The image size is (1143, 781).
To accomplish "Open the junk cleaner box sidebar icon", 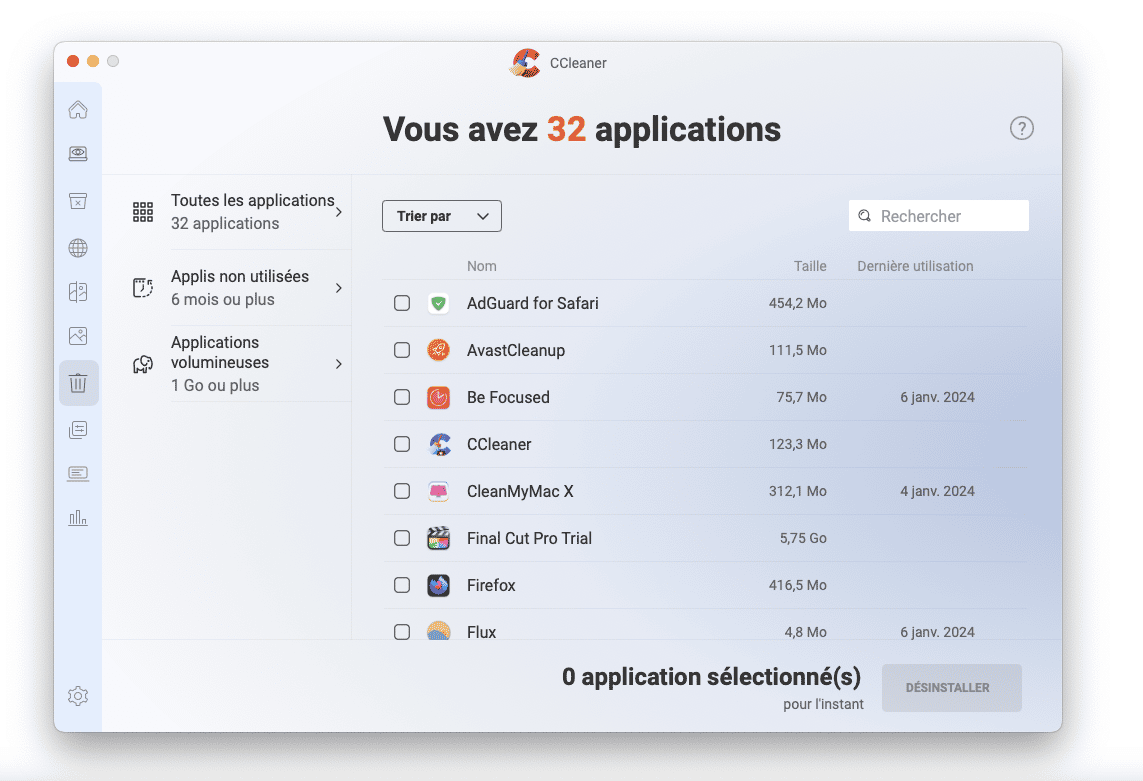I will click(x=78, y=201).
